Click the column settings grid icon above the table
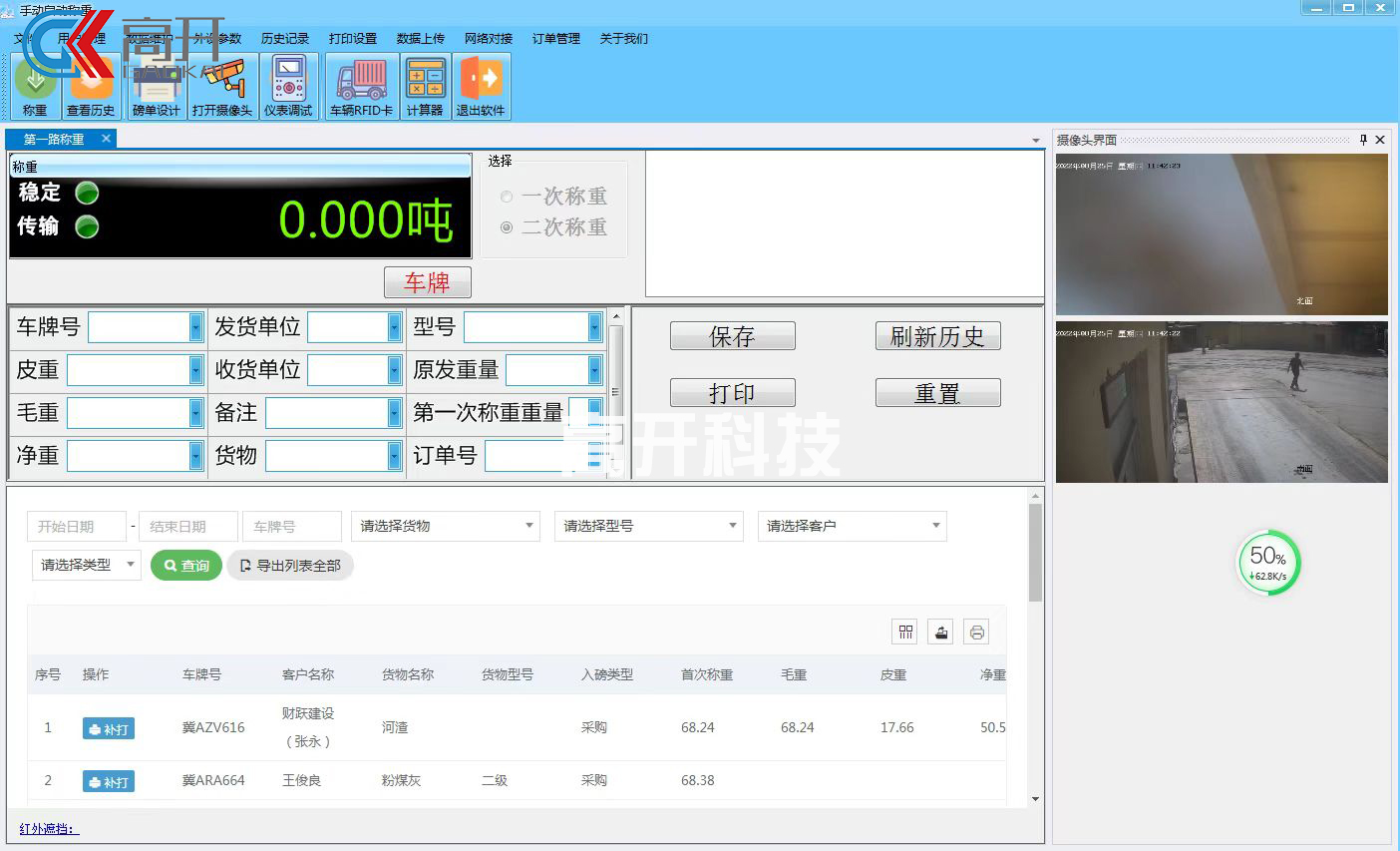The image size is (1400, 851). tap(905, 632)
